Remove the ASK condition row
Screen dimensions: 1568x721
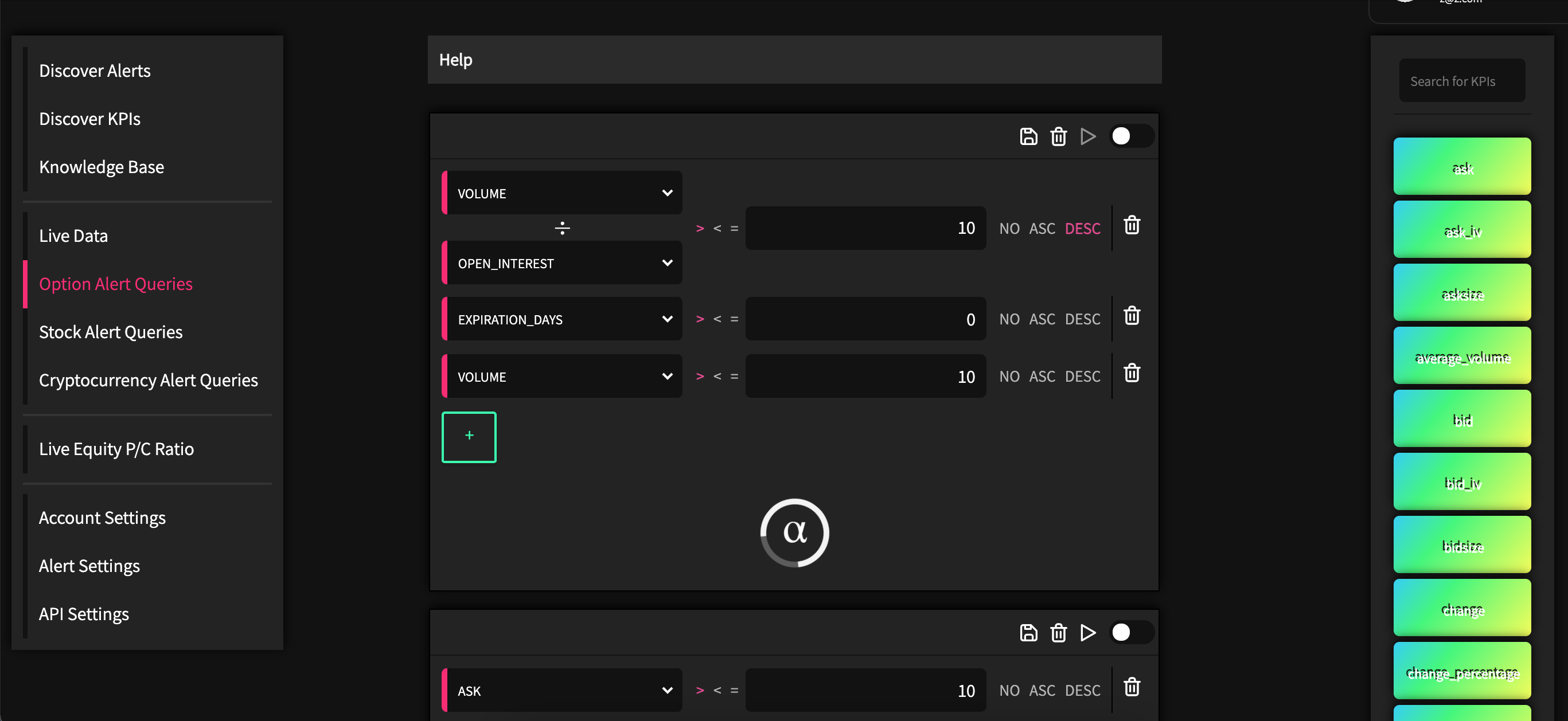tap(1132, 687)
